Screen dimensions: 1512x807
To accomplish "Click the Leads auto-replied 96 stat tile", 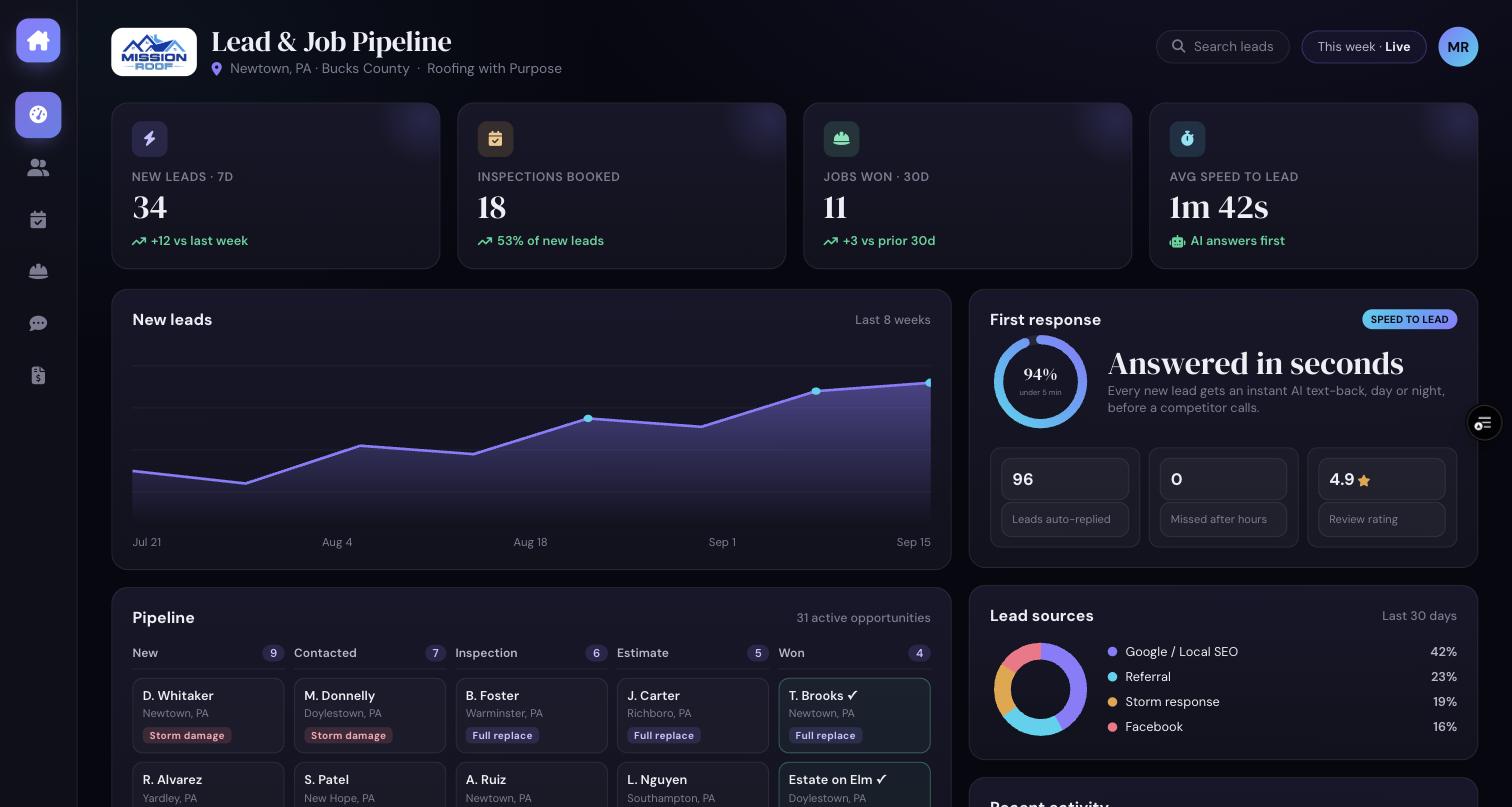I will pos(1065,497).
